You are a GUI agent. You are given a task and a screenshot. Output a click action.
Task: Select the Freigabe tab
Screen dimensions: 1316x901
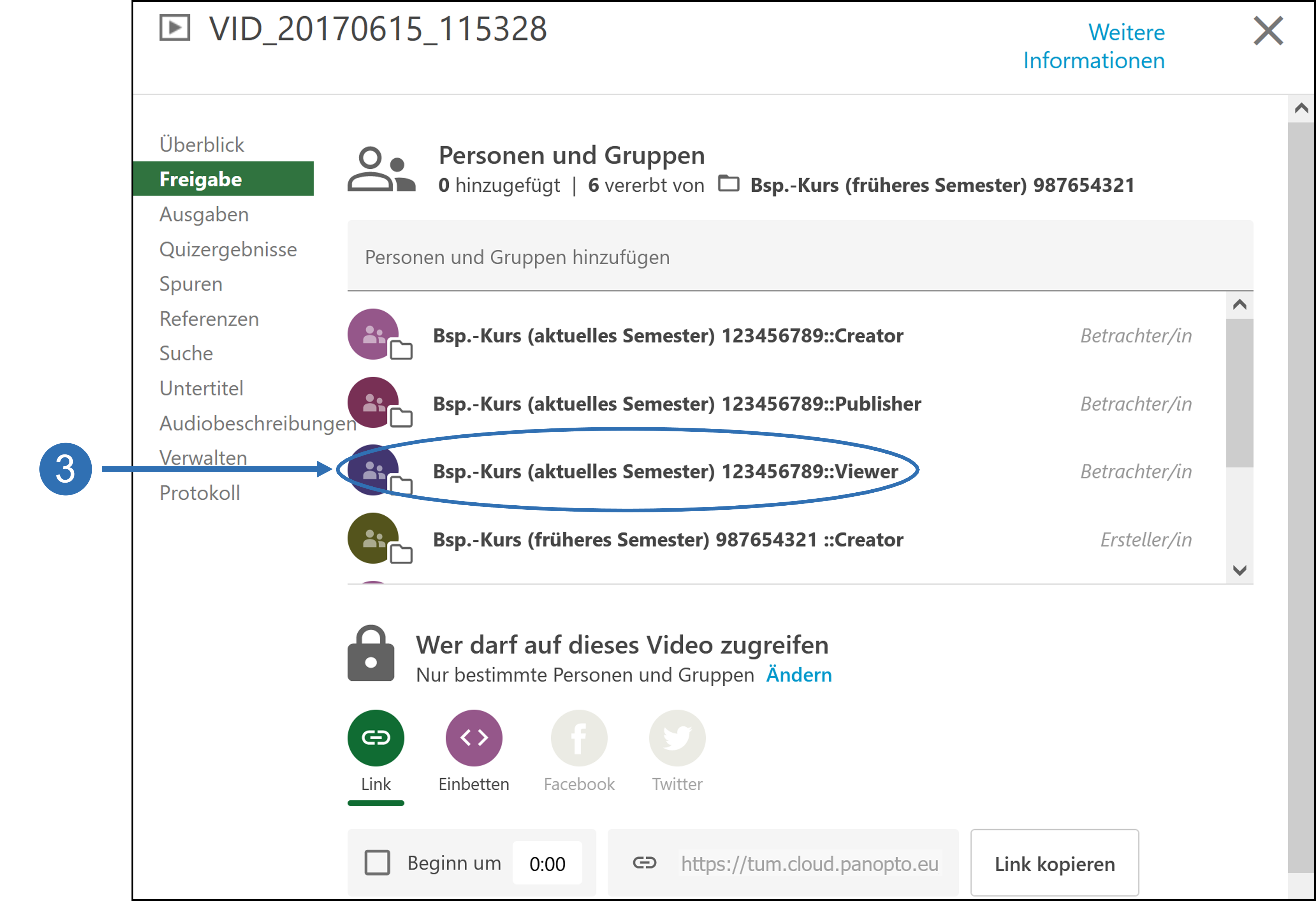(223, 179)
